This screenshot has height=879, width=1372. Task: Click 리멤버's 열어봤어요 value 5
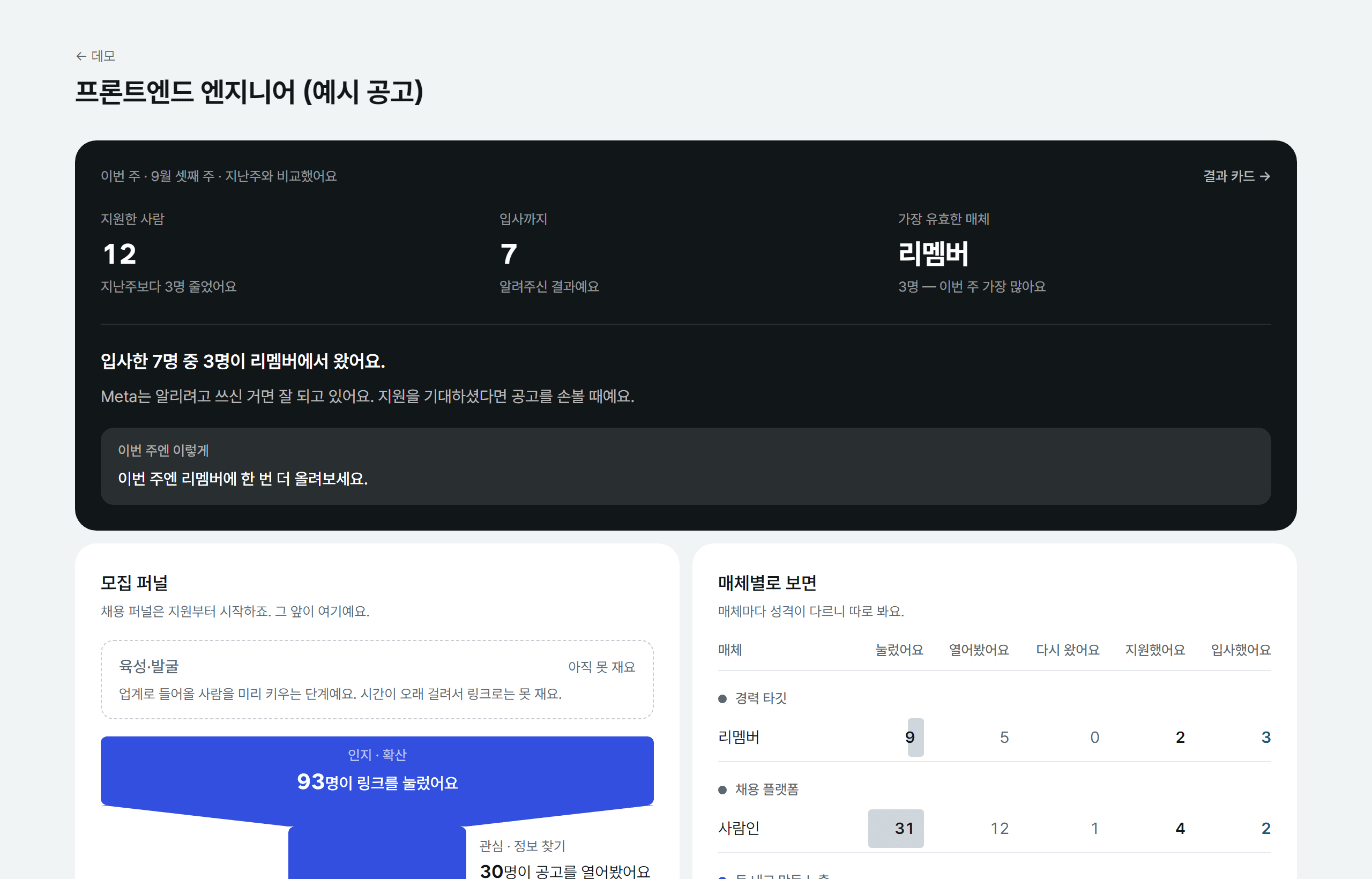(1004, 737)
